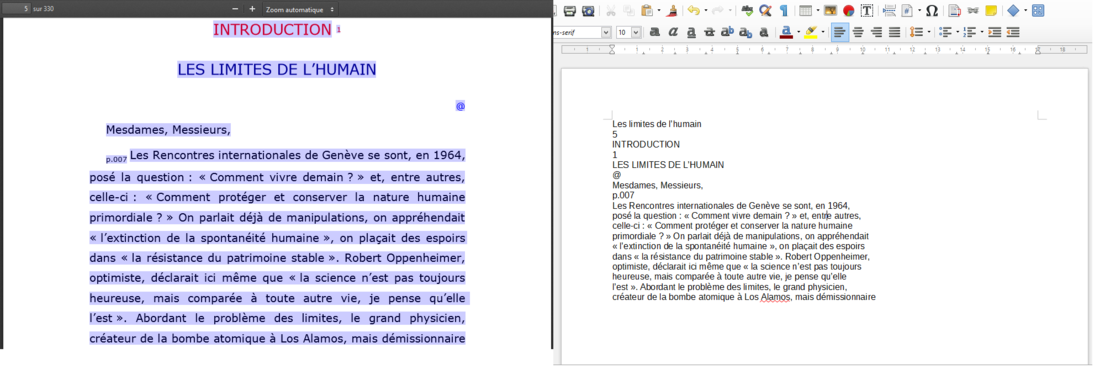Insert an image with the picture icon
This screenshot has width=1100, height=369.
coord(831,11)
